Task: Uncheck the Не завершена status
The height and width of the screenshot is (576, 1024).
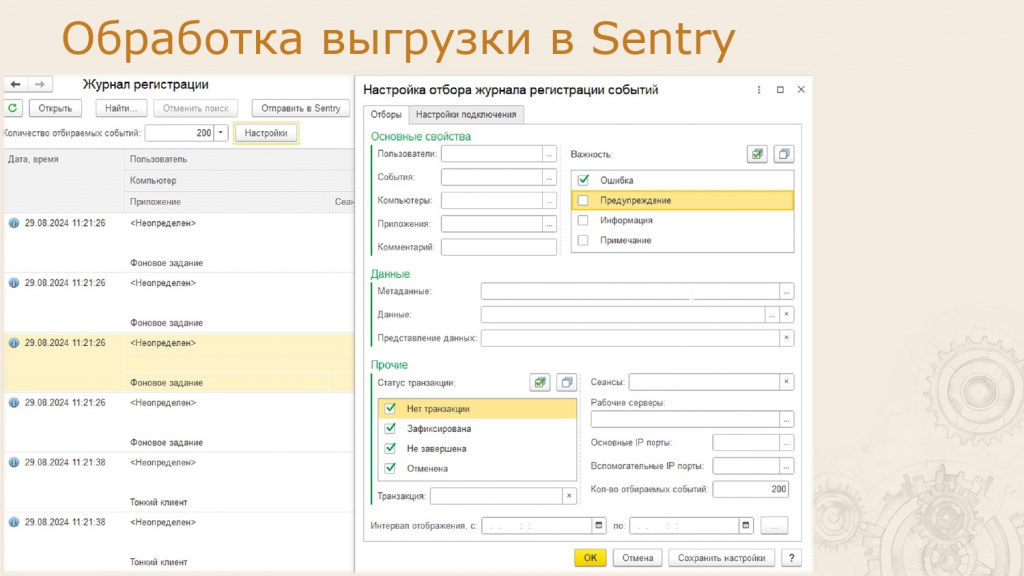Action: pyautogui.click(x=390, y=448)
